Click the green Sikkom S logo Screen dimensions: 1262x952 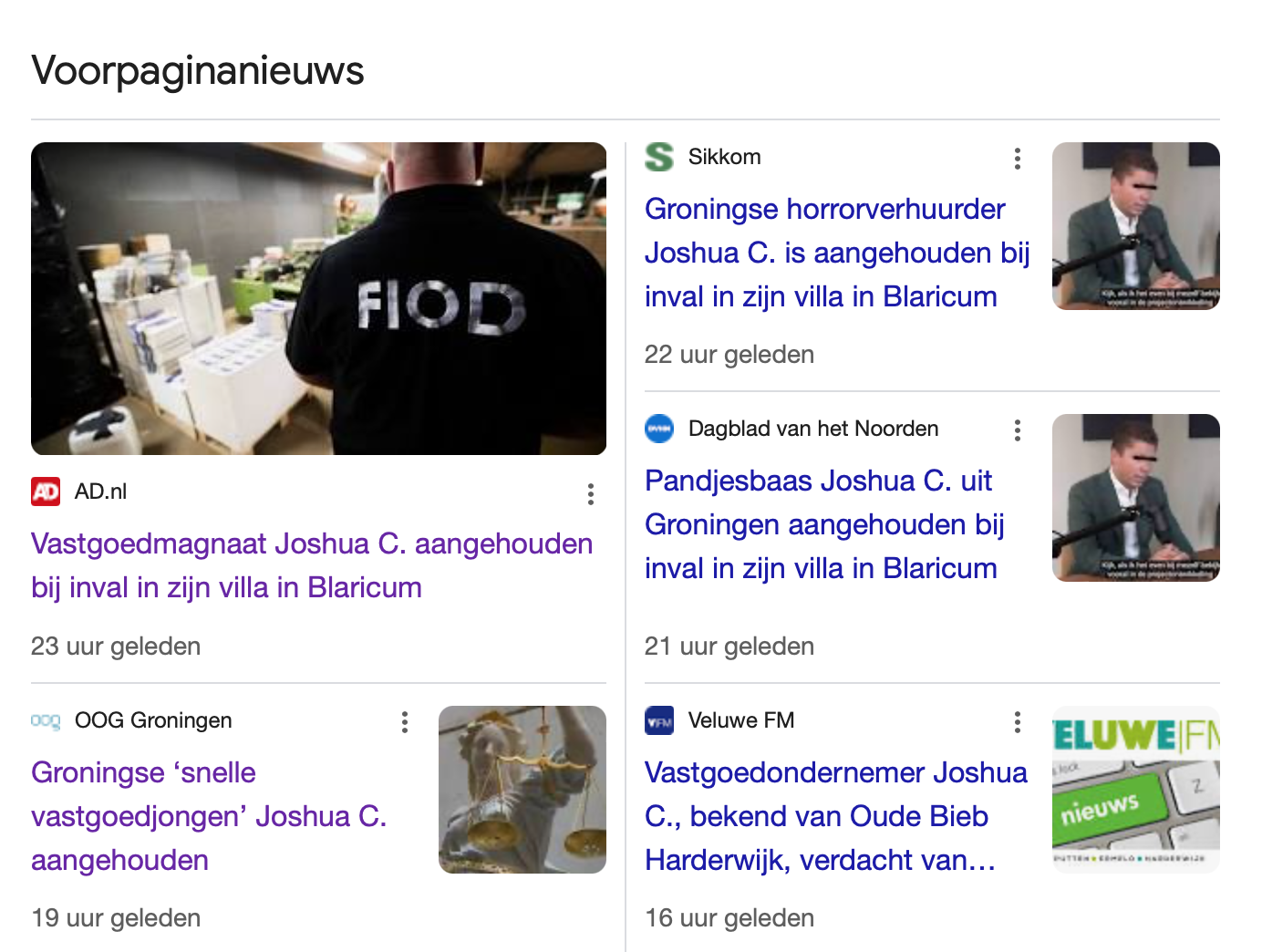tap(659, 157)
